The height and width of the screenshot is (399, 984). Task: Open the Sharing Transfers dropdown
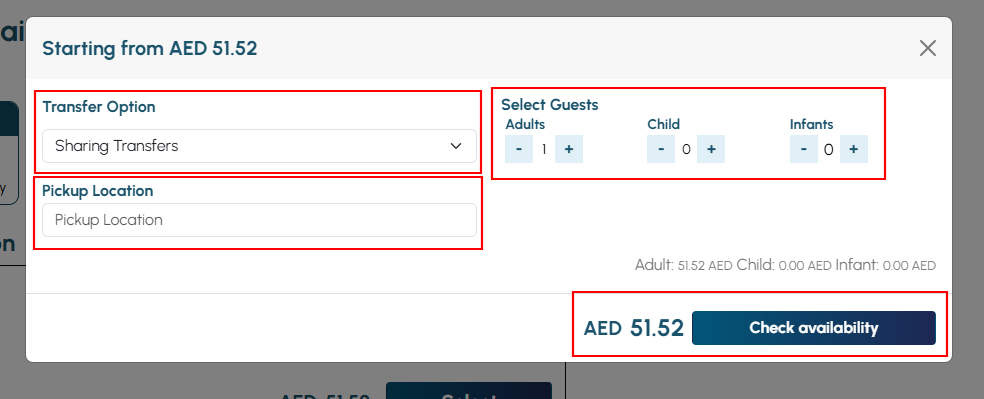click(x=259, y=146)
